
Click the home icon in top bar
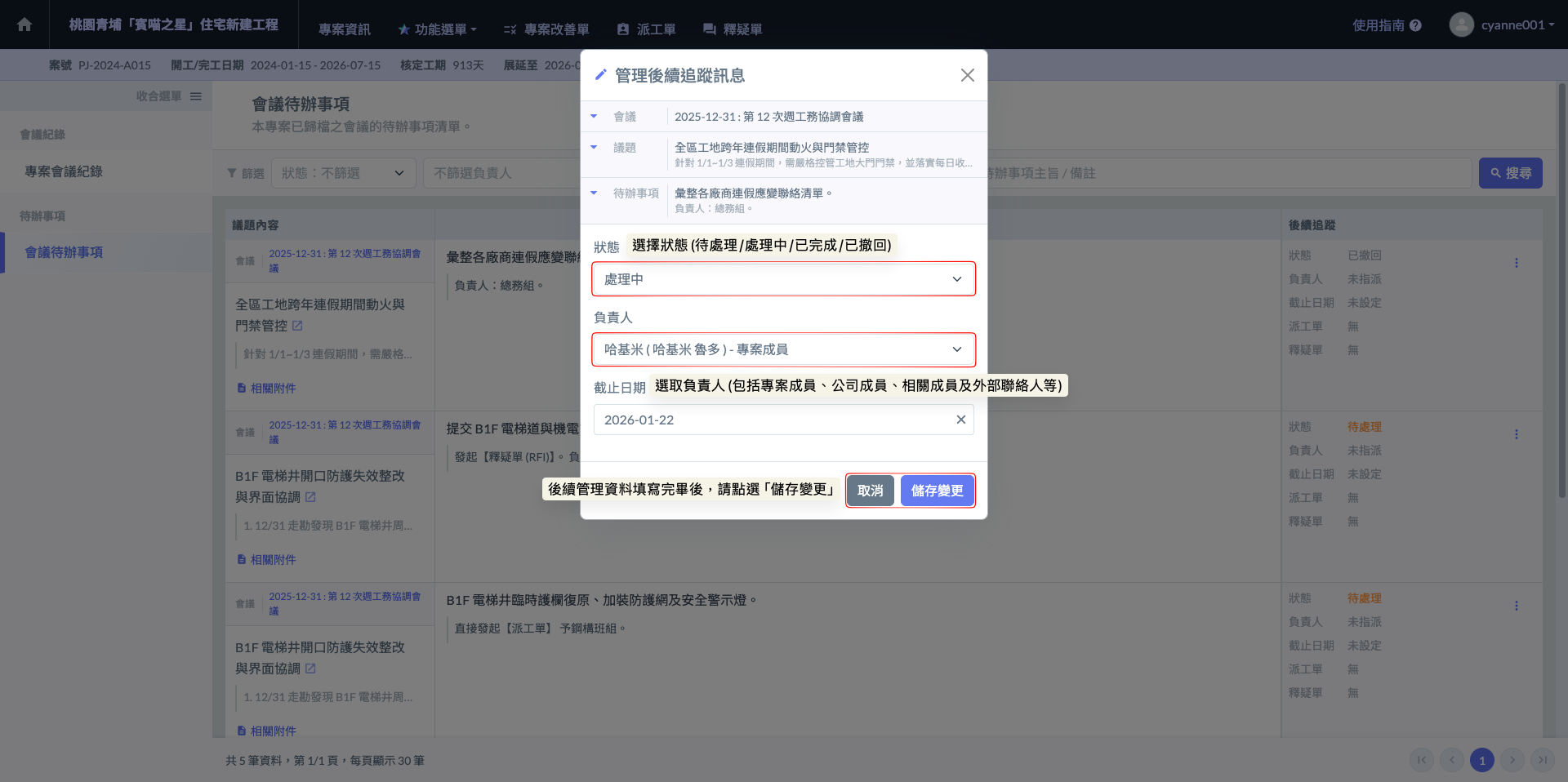(x=24, y=24)
